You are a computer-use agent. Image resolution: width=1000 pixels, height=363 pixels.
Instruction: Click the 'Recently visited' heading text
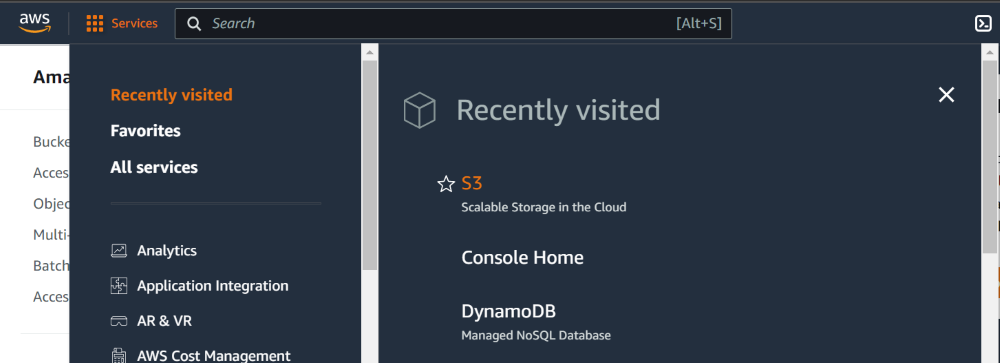(x=558, y=110)
